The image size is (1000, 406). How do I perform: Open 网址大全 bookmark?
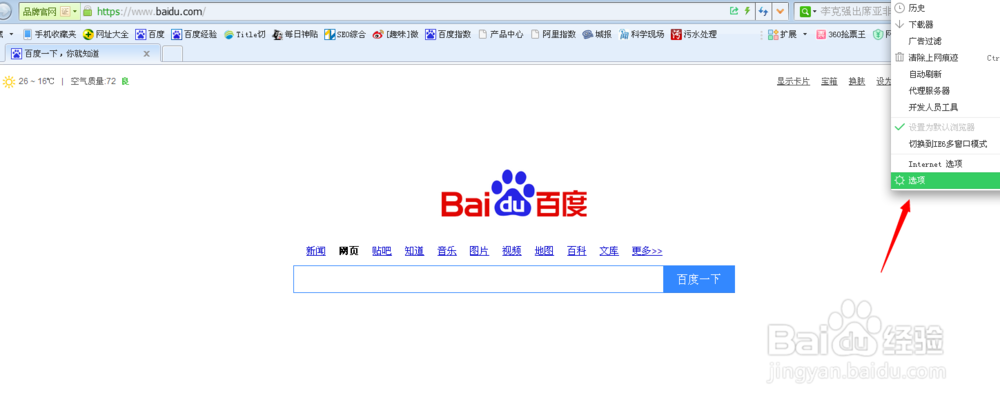pos(106,34)
